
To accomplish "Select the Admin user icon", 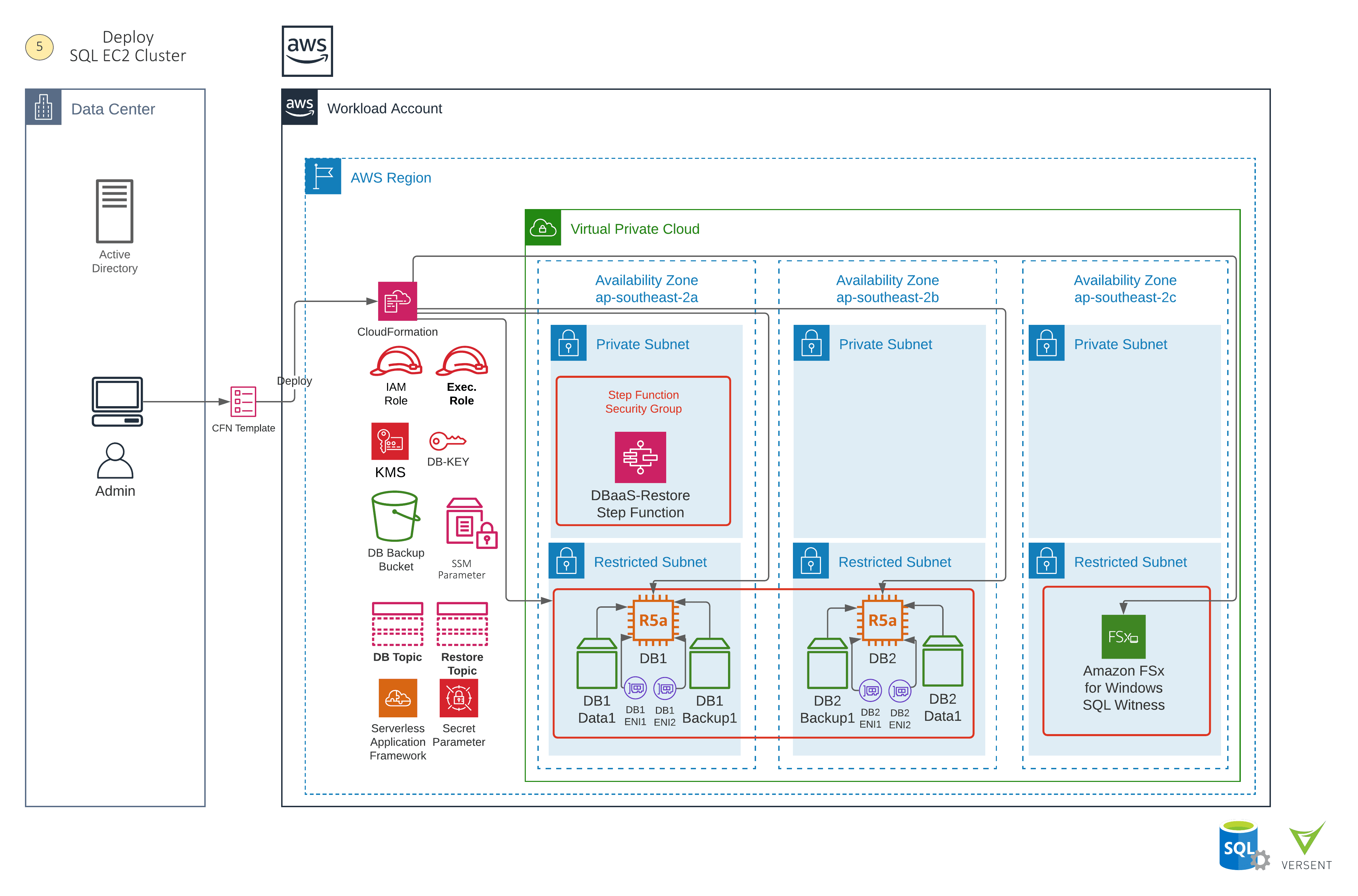I will (x=115, y=460).
